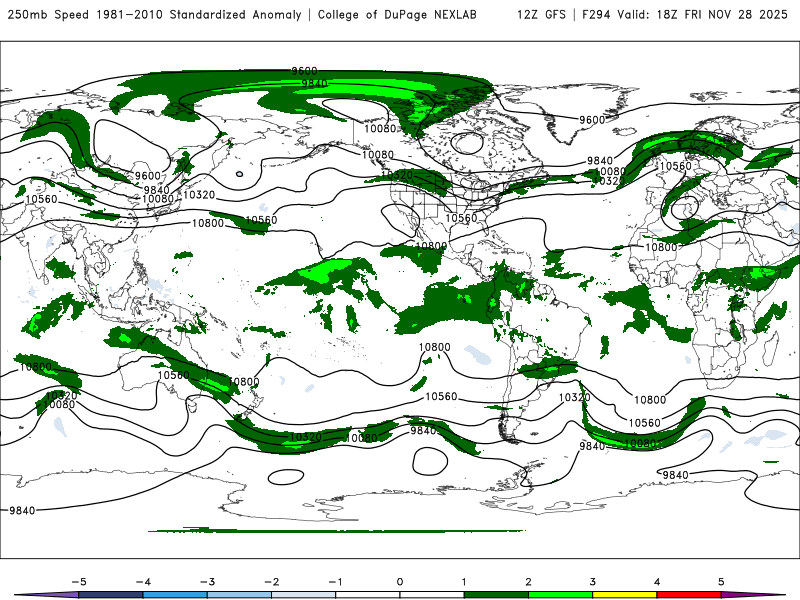Select the dark navy -5 to -4 colorbar segment

click(x=111, y=595)
